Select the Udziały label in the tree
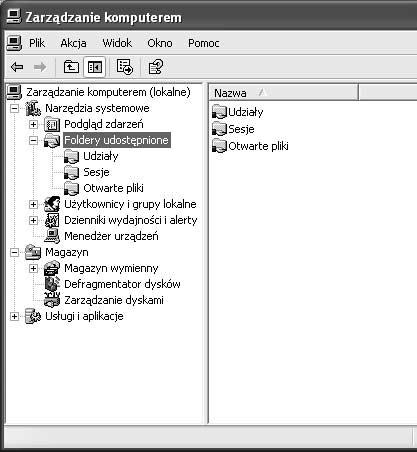This screenshot has width=417, height=452. (x=101, y=156)
